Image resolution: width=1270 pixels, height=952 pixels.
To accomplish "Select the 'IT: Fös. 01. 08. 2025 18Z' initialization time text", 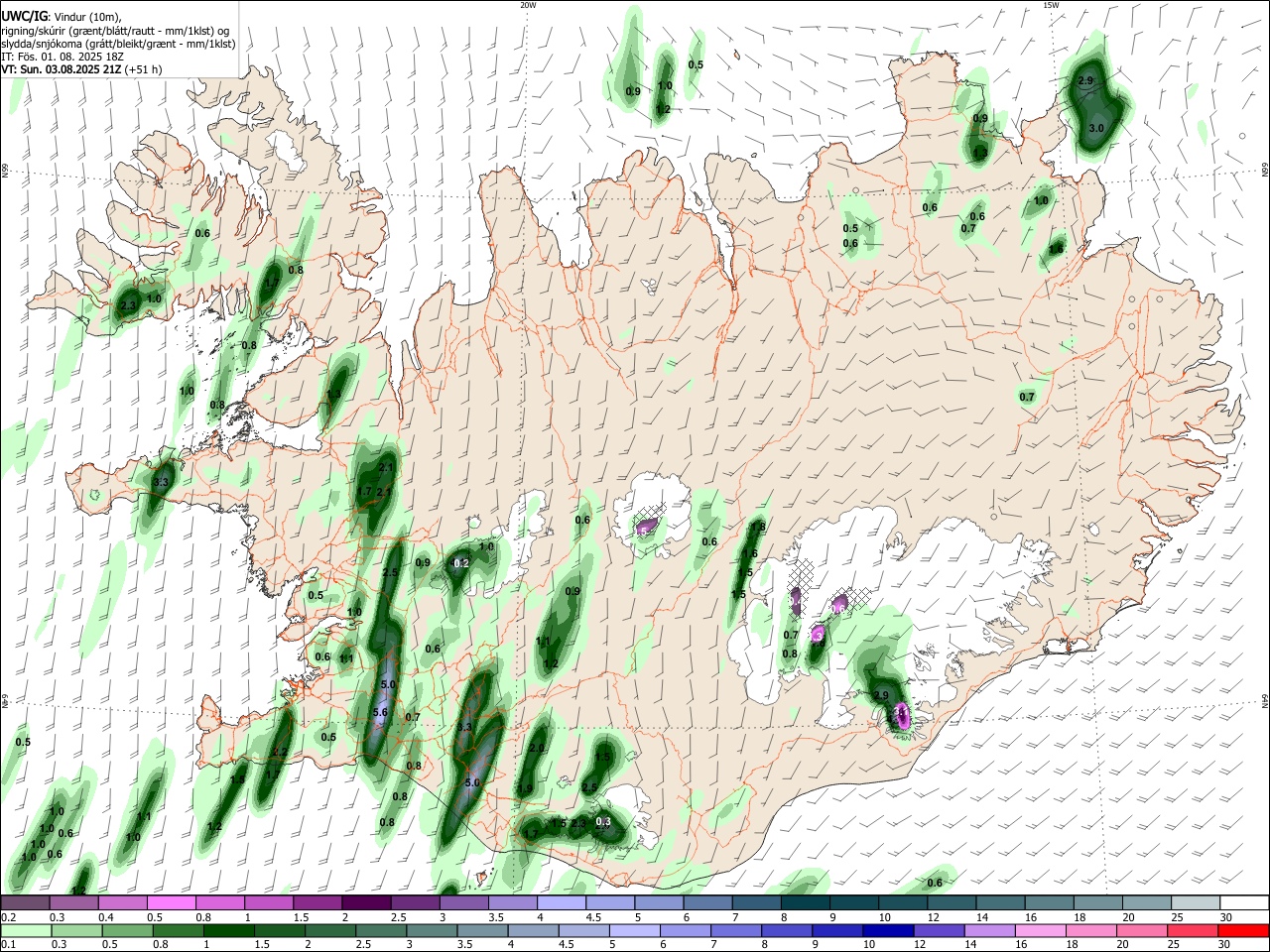I will click(63, 57).
